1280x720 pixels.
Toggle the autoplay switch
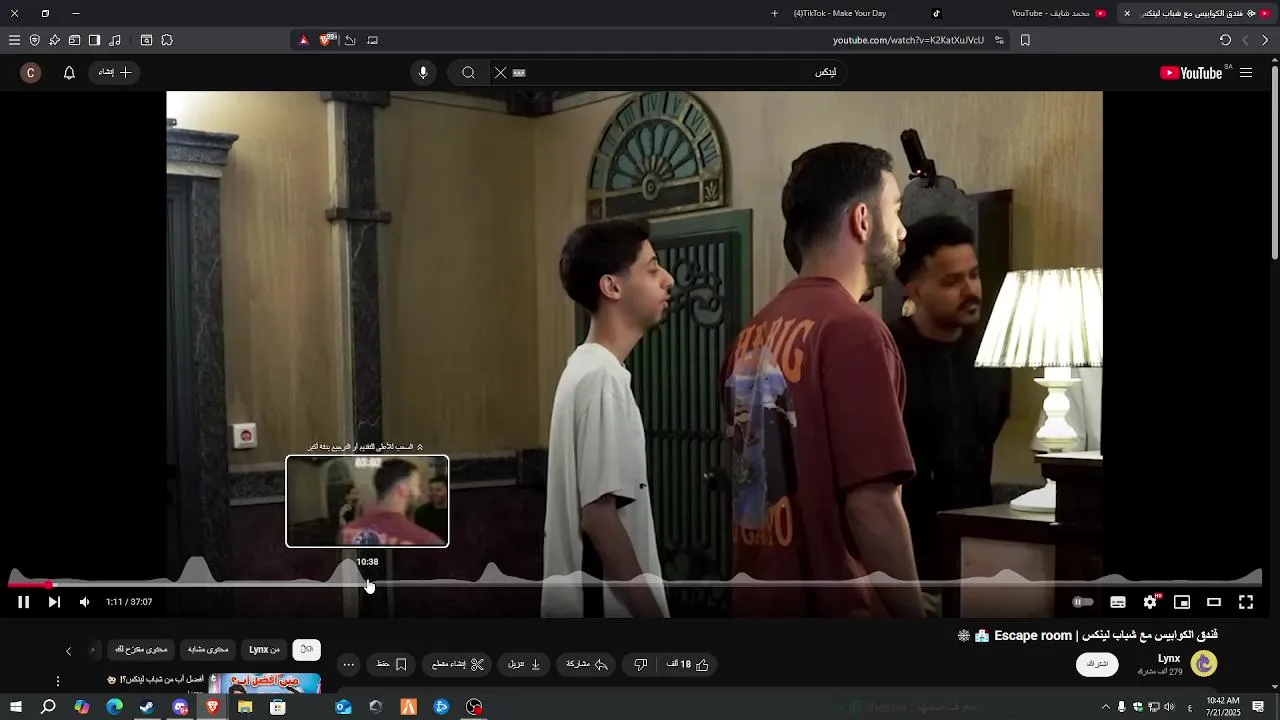click(1082, 602)
